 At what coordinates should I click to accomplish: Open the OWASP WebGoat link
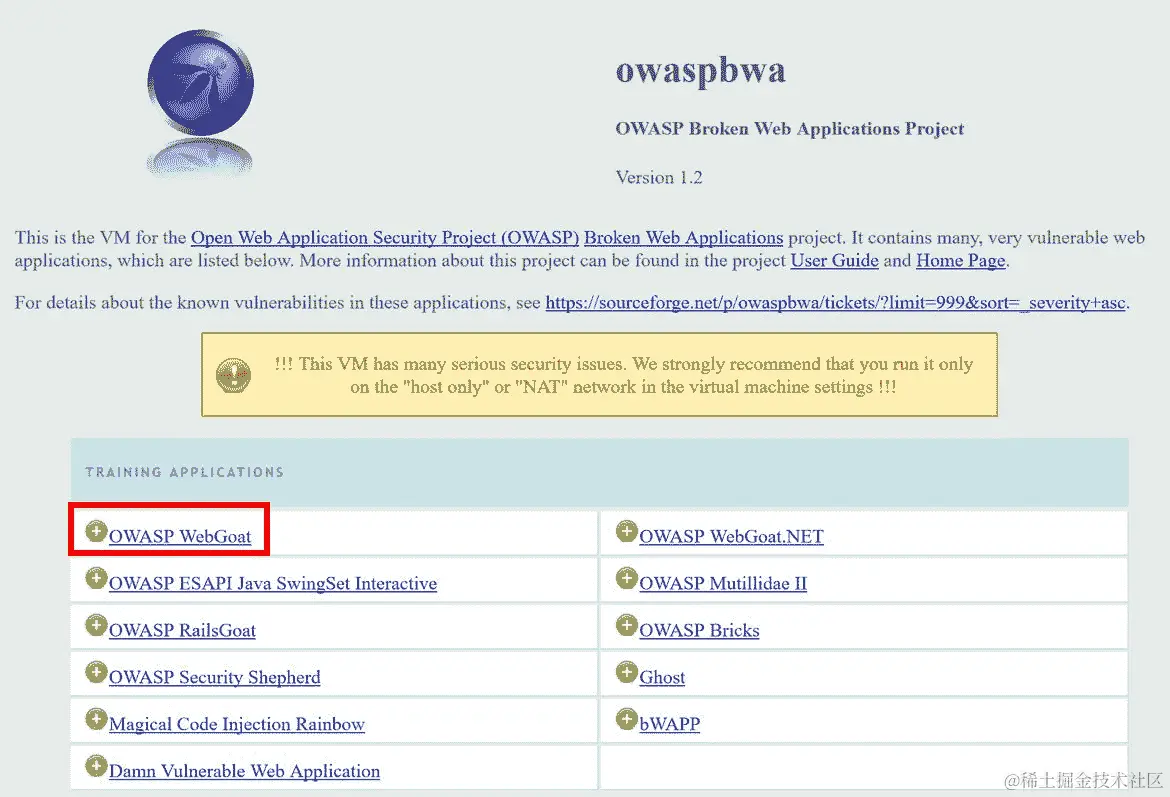[x=180, y=537]
